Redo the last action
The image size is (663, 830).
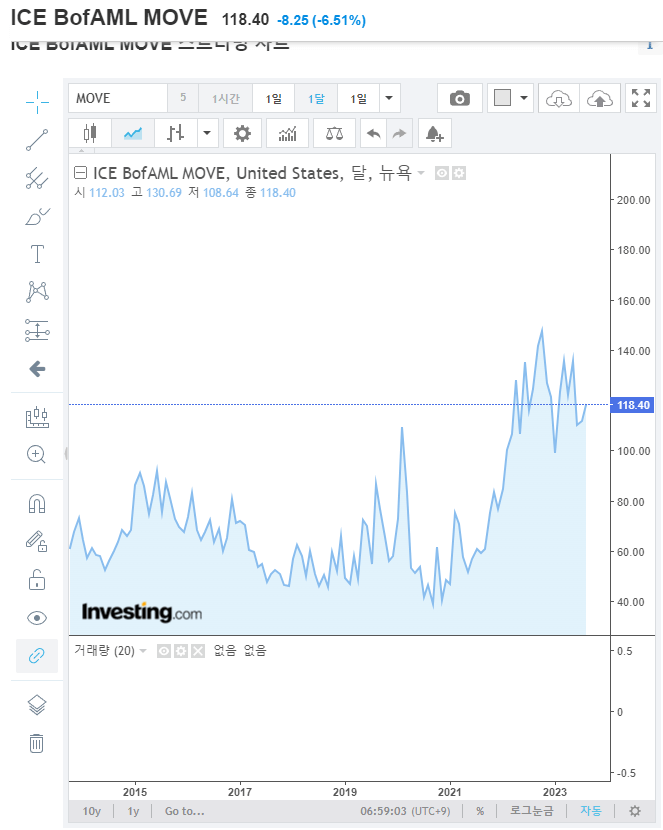(x=399, y=133)
